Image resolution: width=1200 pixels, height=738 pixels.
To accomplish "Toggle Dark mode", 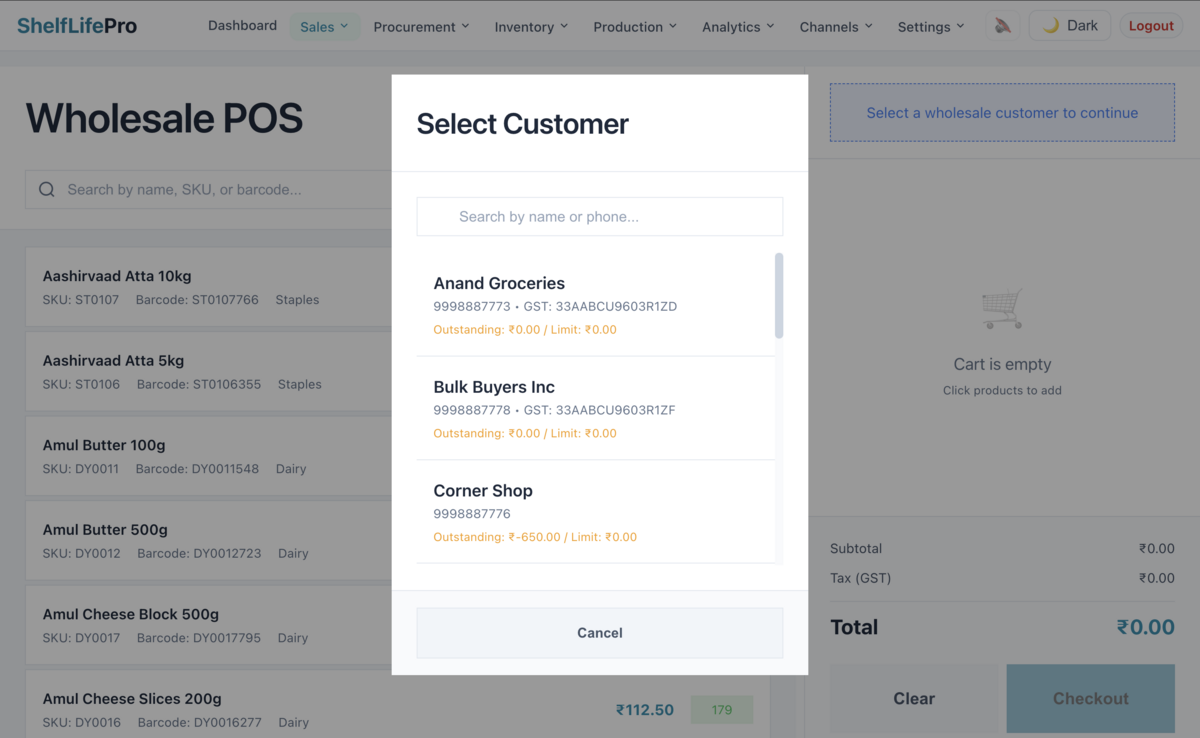I will pyautogui.click(x=1069, y=25).
